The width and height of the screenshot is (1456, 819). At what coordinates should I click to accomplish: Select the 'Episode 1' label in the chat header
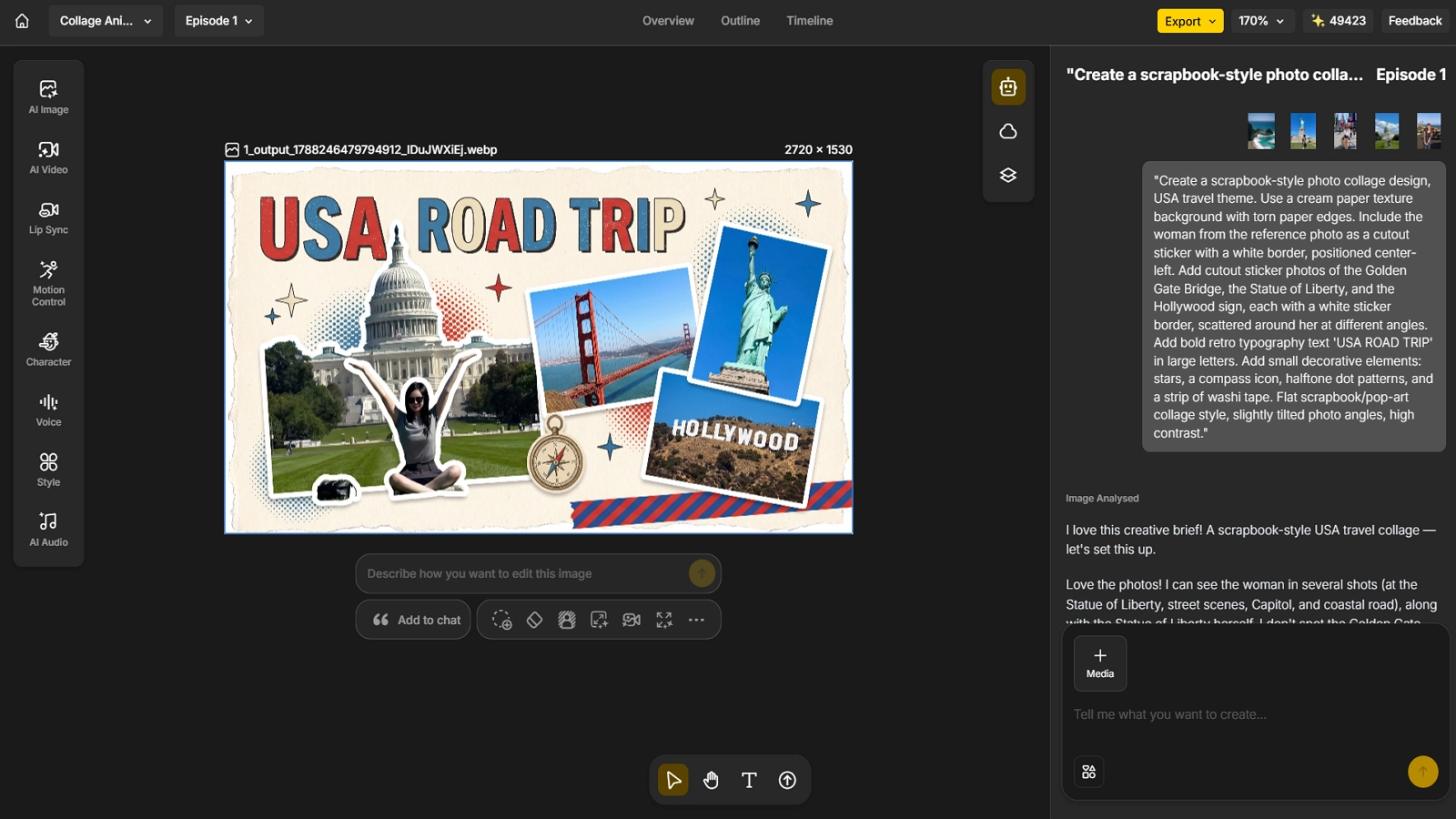point(1410,75)
